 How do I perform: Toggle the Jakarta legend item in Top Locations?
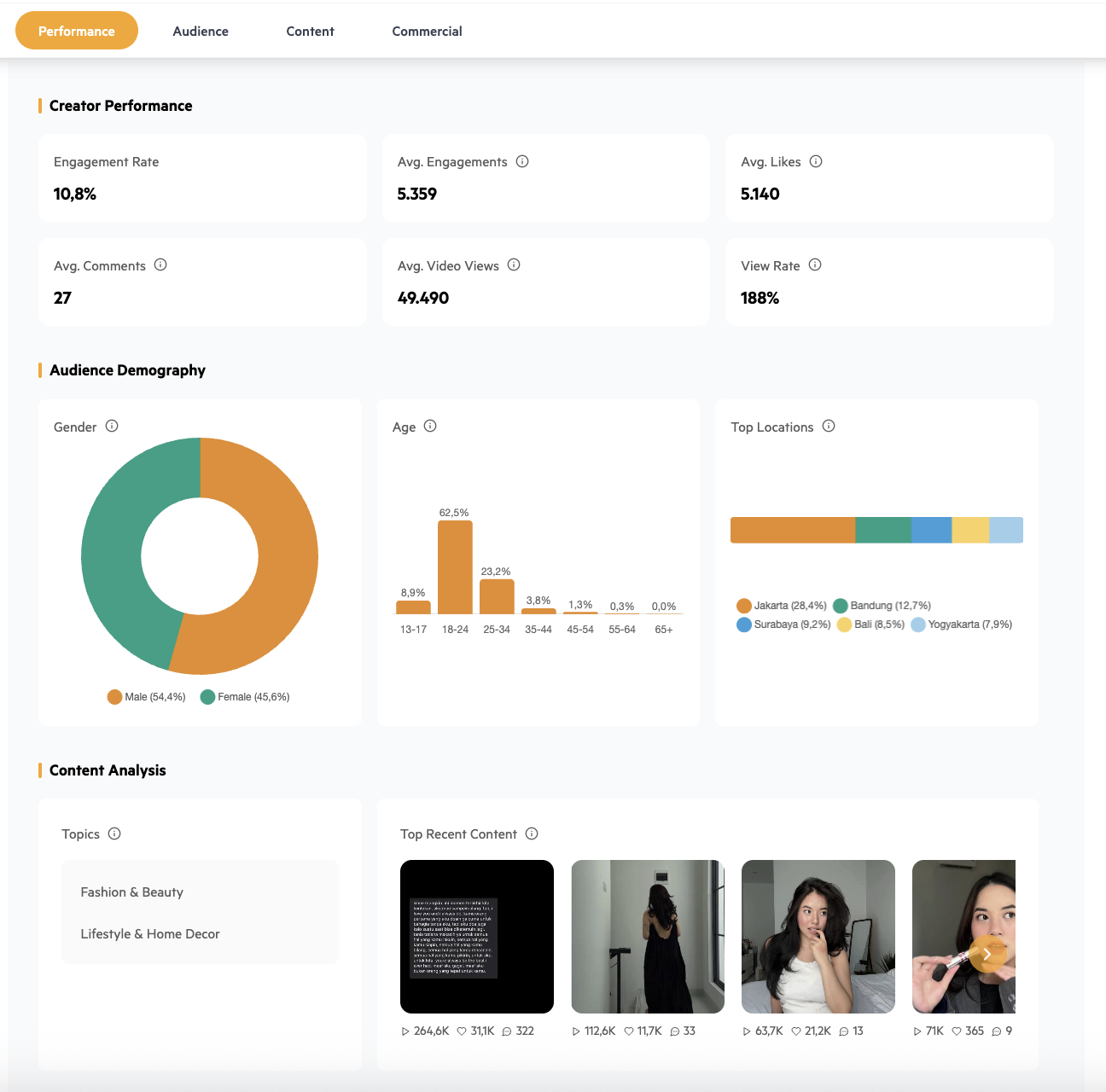(782, 606)
